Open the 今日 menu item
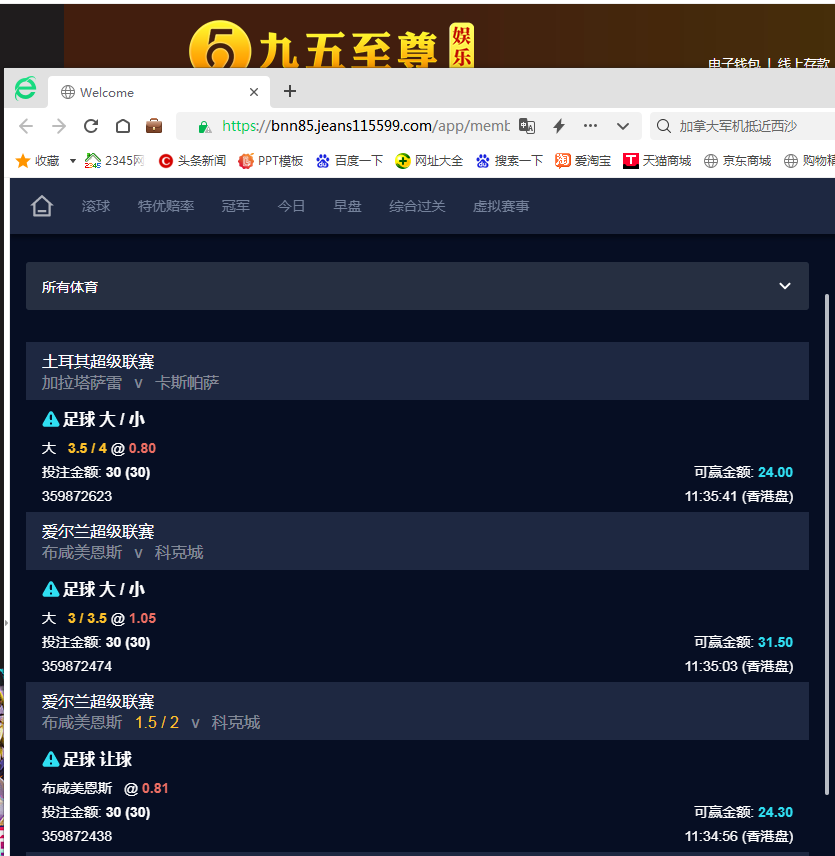835x856 pixels. tap(291, 206)
